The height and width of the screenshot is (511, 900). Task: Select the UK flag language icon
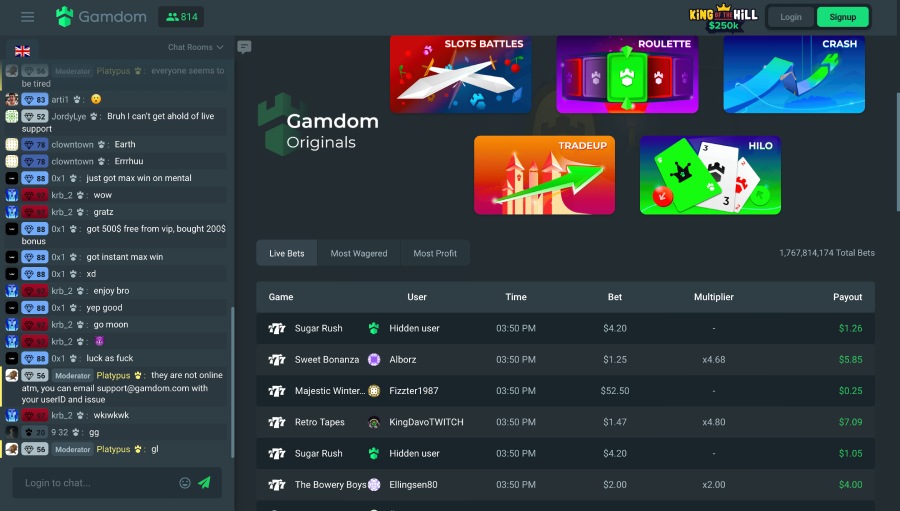[22, 51]
